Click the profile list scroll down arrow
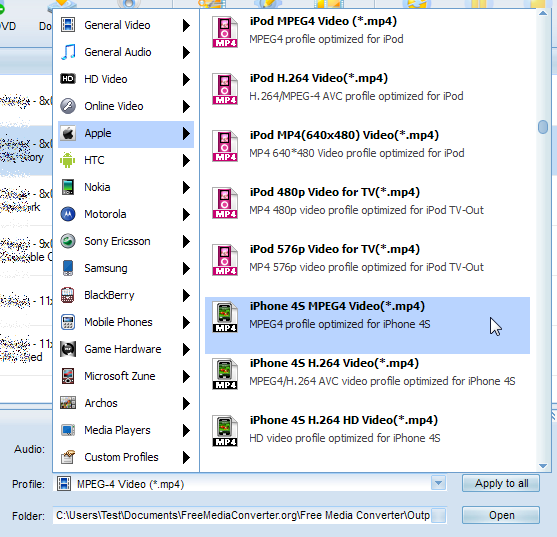 point(543,466)
